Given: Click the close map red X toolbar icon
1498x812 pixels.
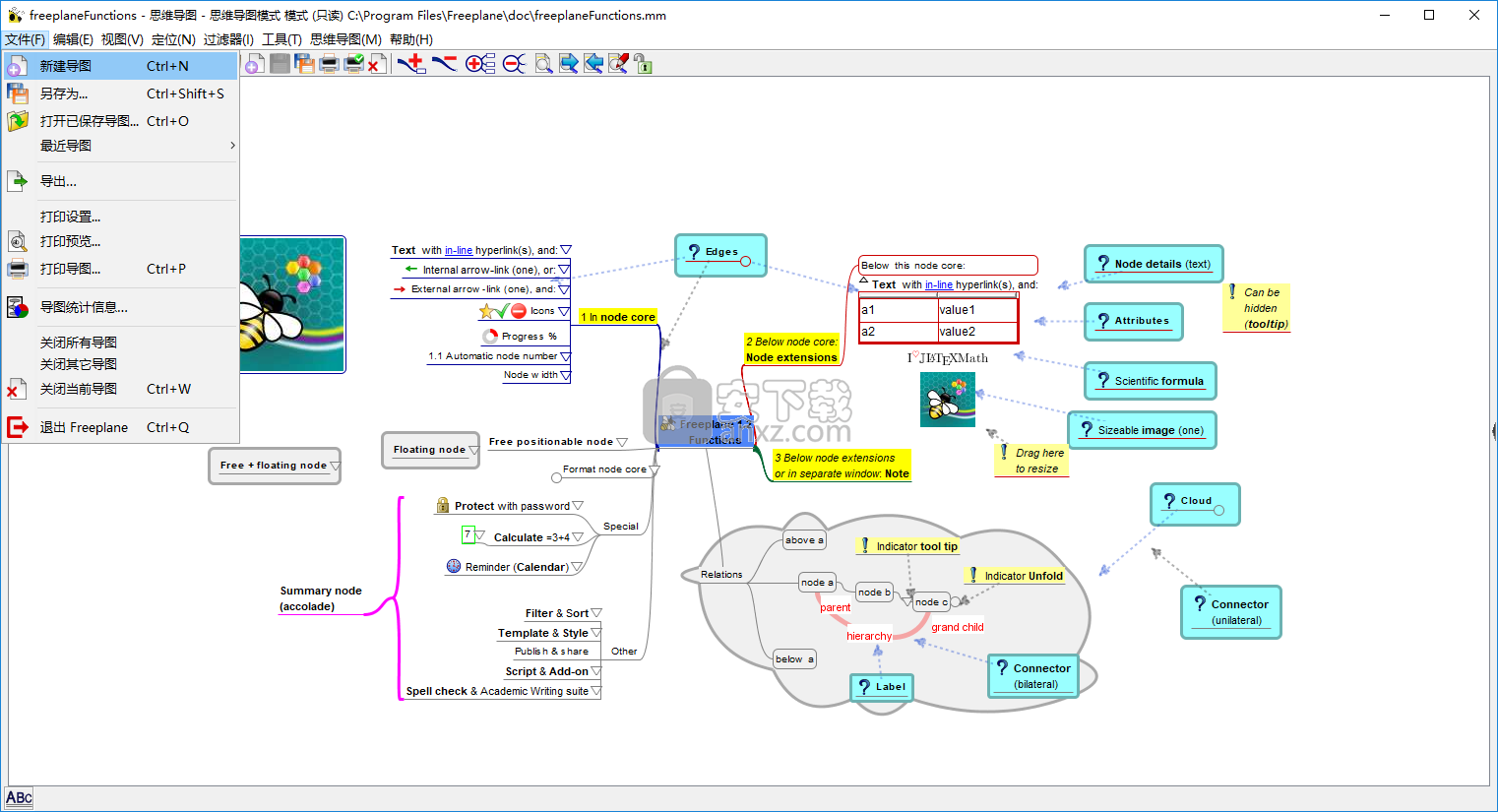Looking at the screenshot, I should (x=377, y=64).
